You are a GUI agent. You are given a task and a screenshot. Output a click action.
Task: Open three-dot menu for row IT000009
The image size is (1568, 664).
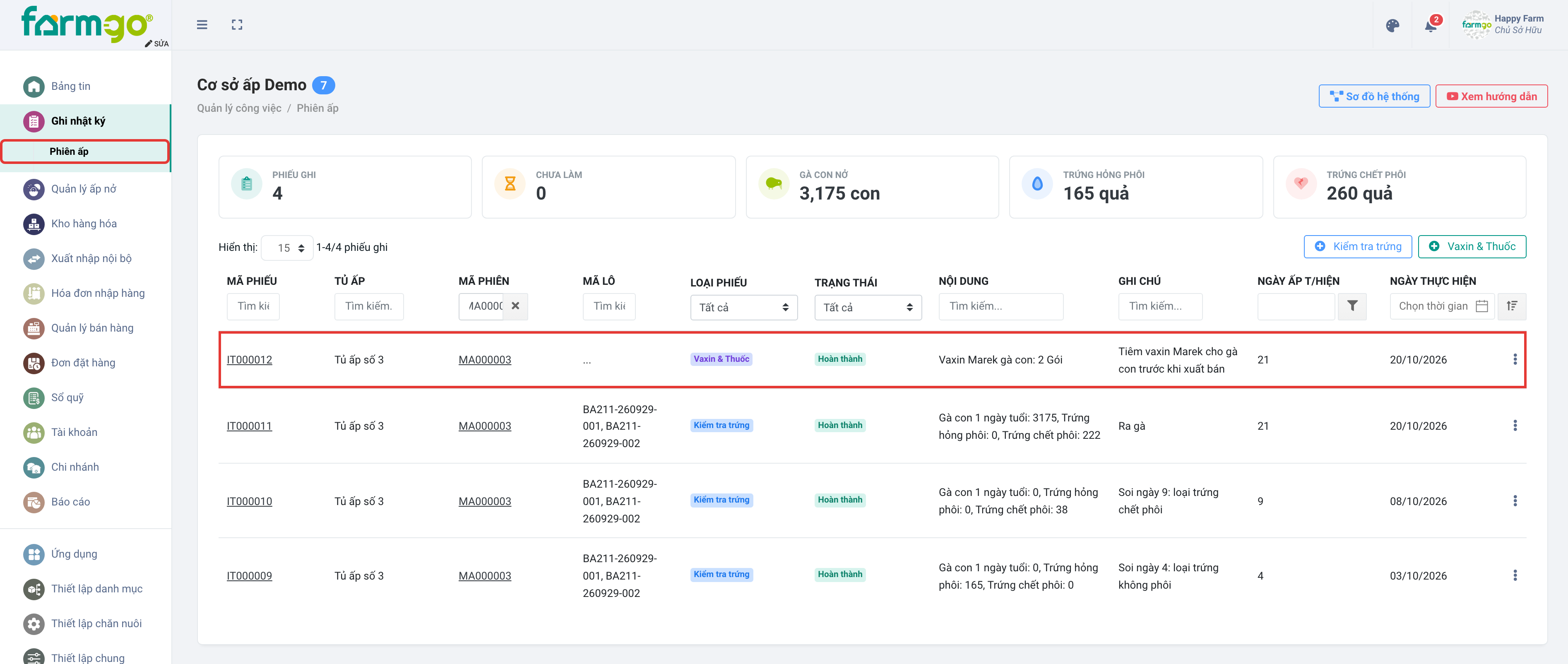pyautogui.click(x=1515, y=575)
